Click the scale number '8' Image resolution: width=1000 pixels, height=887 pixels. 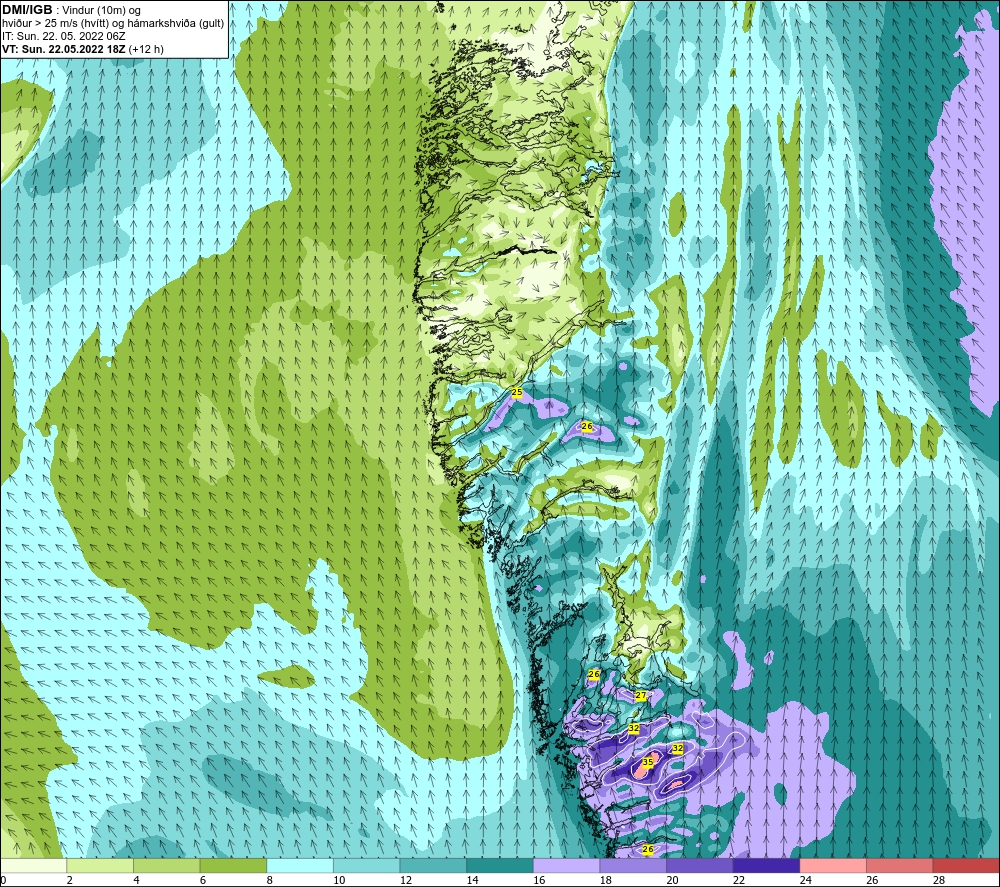click(x=270, y=880)
